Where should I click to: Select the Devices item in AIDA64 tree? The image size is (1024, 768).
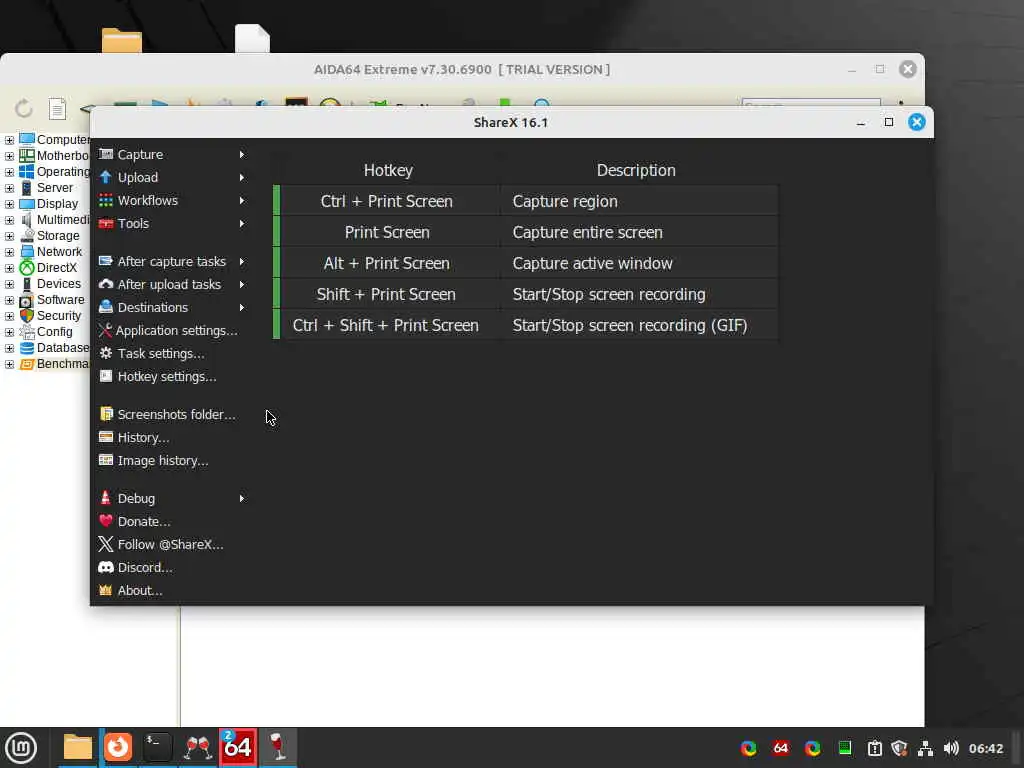tap(59, 284)
